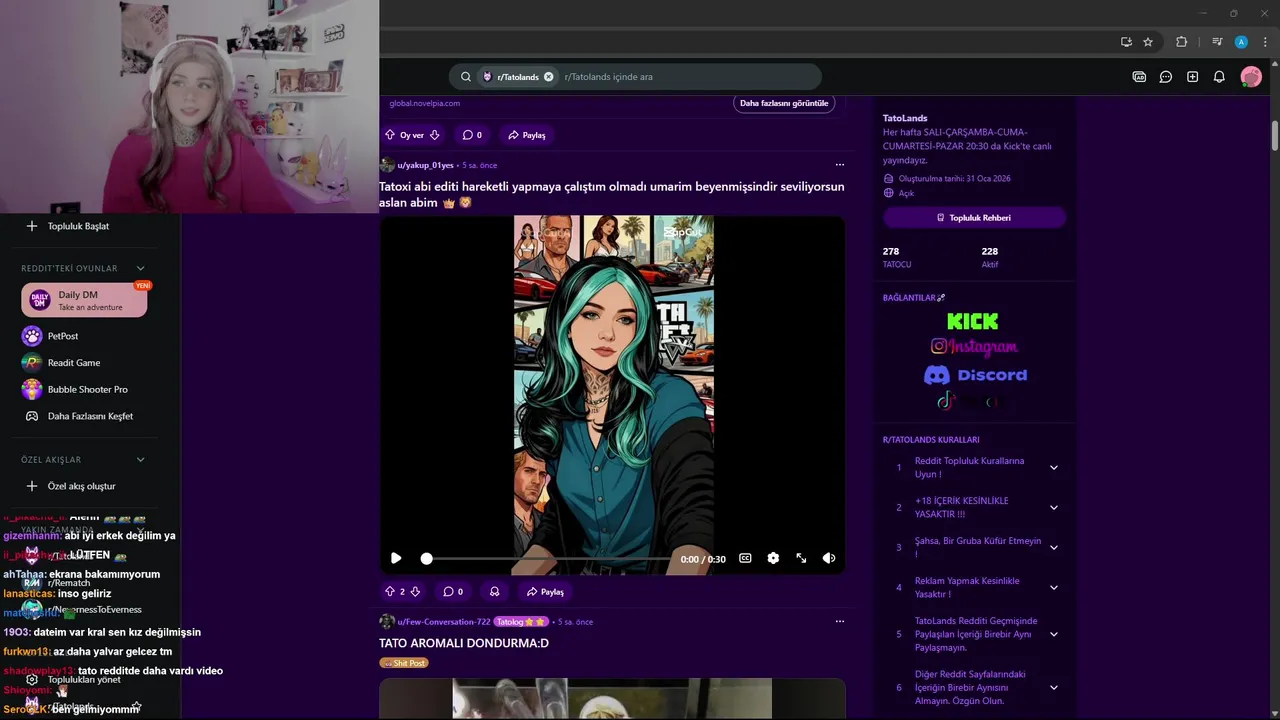Click the search magnifier icon
The width and height of the screenshot is (1280, 720).
[466, 77]
